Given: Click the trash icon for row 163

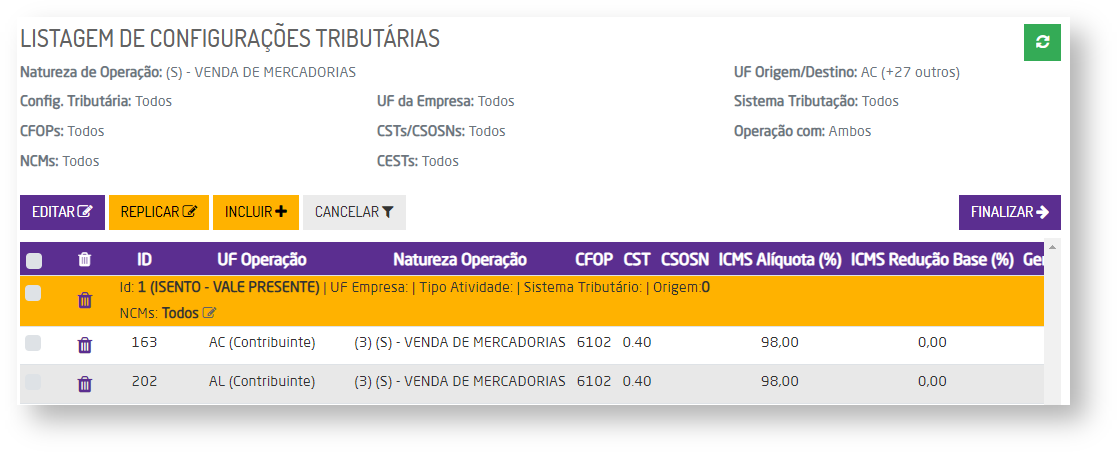Looking at the screenshot, I should tap(85, 344).
